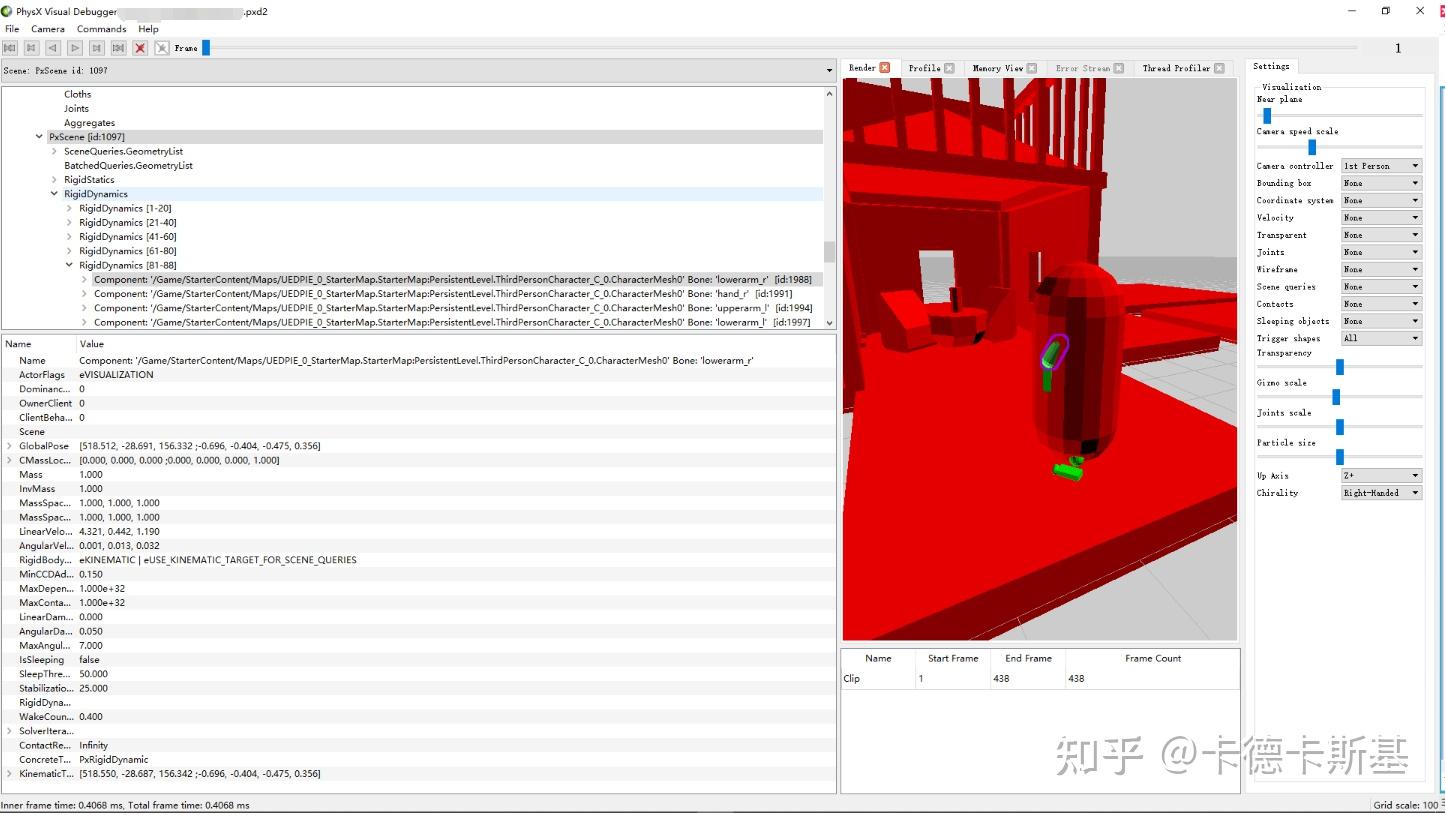Open the Up Axis dropdown
The width and height of the screenshot is (1446, 815).
(x=1381, y=476)
